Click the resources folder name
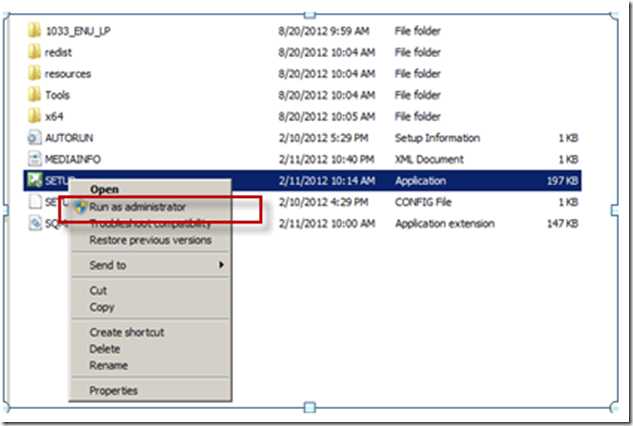Image resolution: width=633 pixels, height=426 pixels. (68, 74)
